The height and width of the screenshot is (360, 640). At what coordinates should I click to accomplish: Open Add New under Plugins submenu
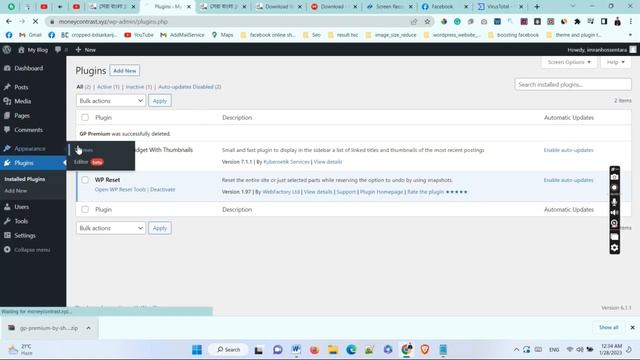pos(16,191)
